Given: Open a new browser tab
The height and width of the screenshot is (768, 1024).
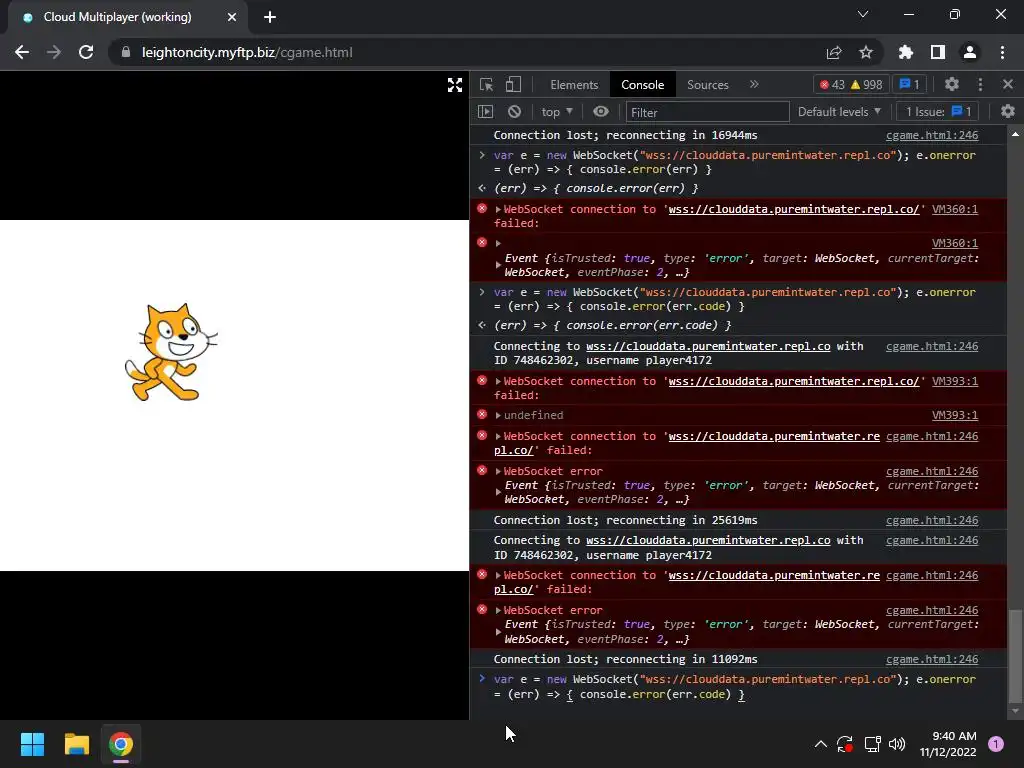Looking at the screenshot, I should coord(270,17).
